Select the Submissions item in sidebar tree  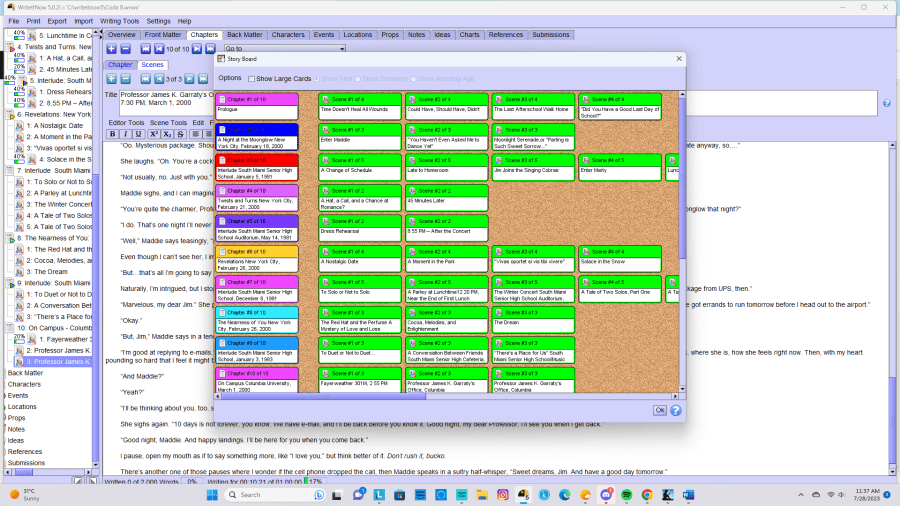[26, 463]
